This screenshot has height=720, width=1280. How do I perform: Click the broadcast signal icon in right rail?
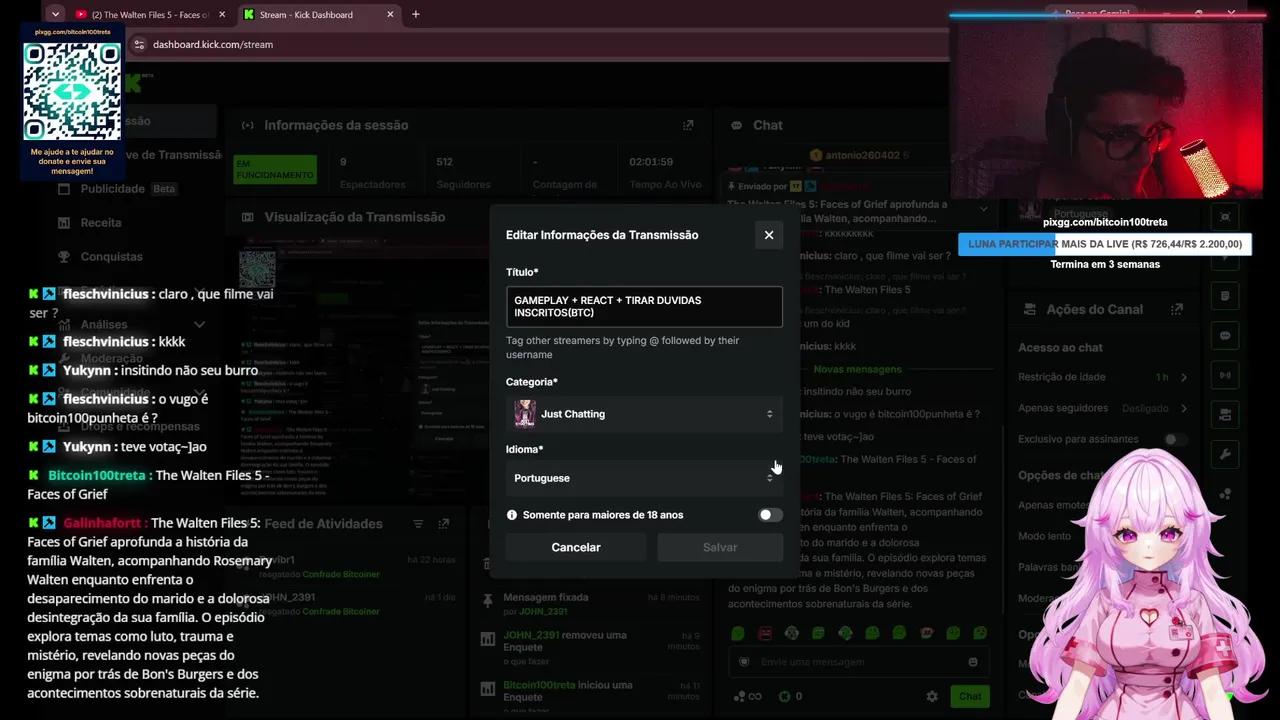click(1225, 376)
